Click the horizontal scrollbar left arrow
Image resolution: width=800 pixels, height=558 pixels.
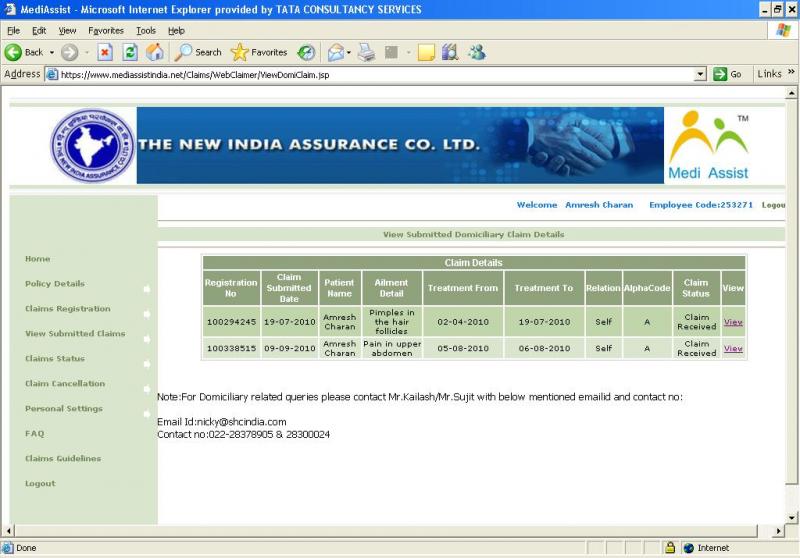(8, 531)
